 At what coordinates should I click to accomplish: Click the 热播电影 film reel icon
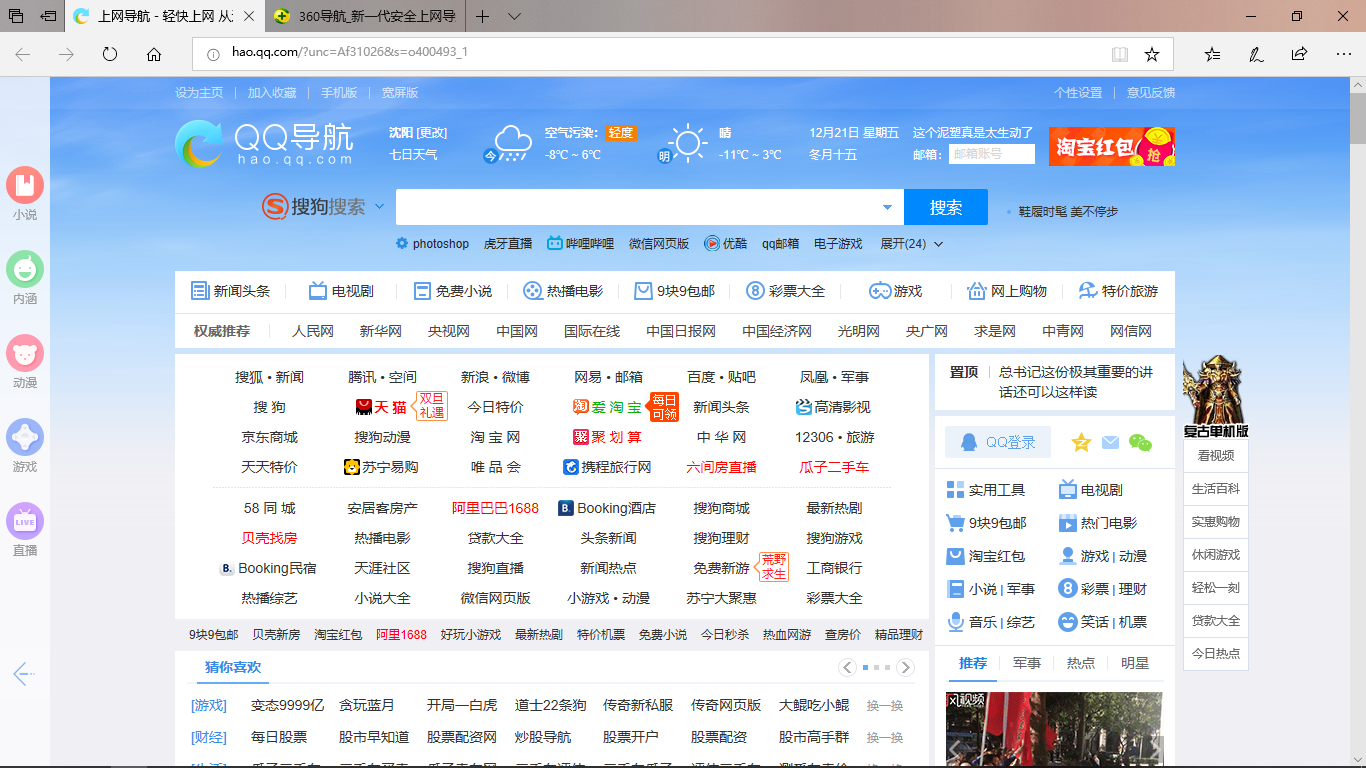533,291
